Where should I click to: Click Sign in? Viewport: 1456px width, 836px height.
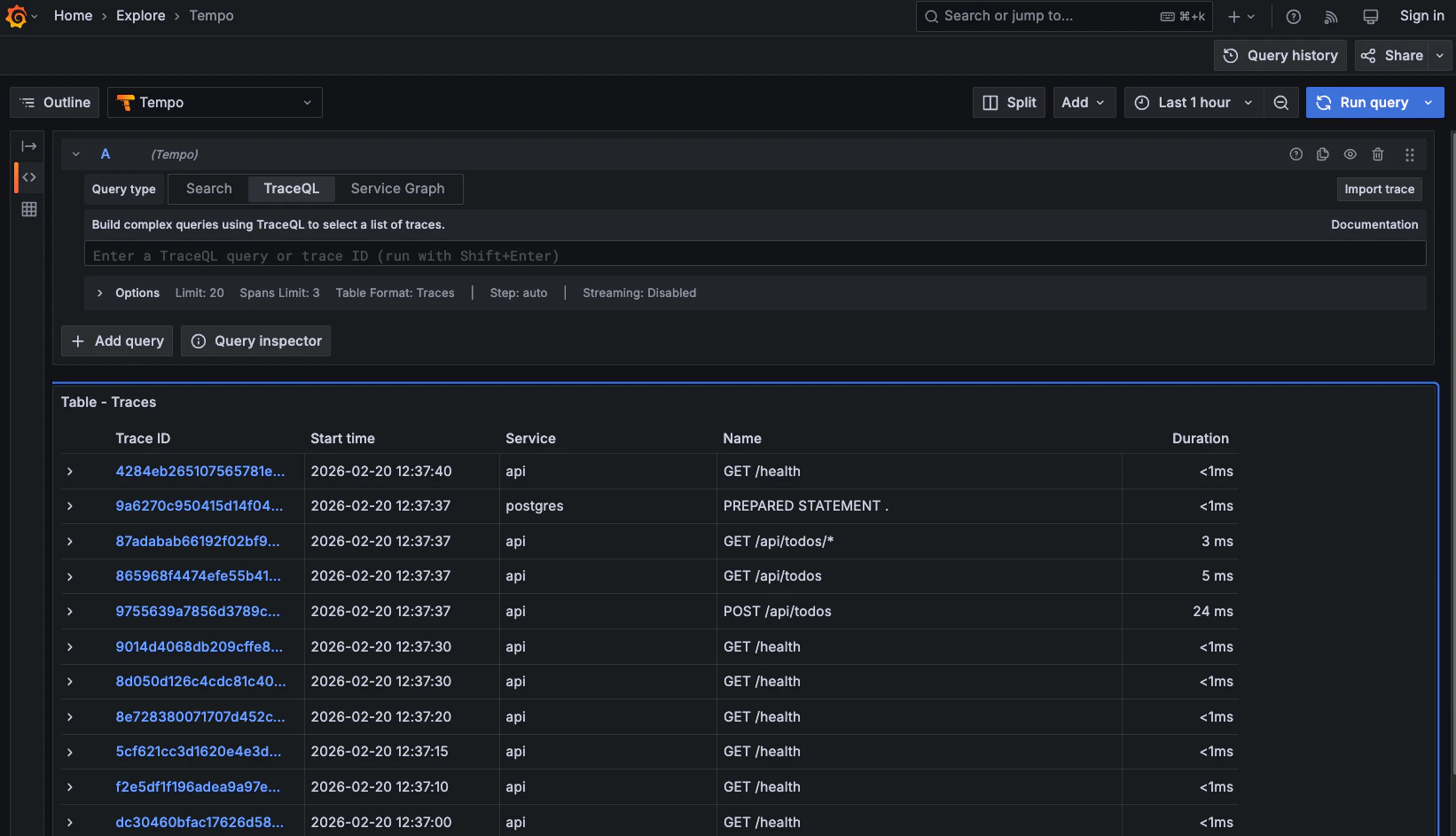tap(1422, 16)
